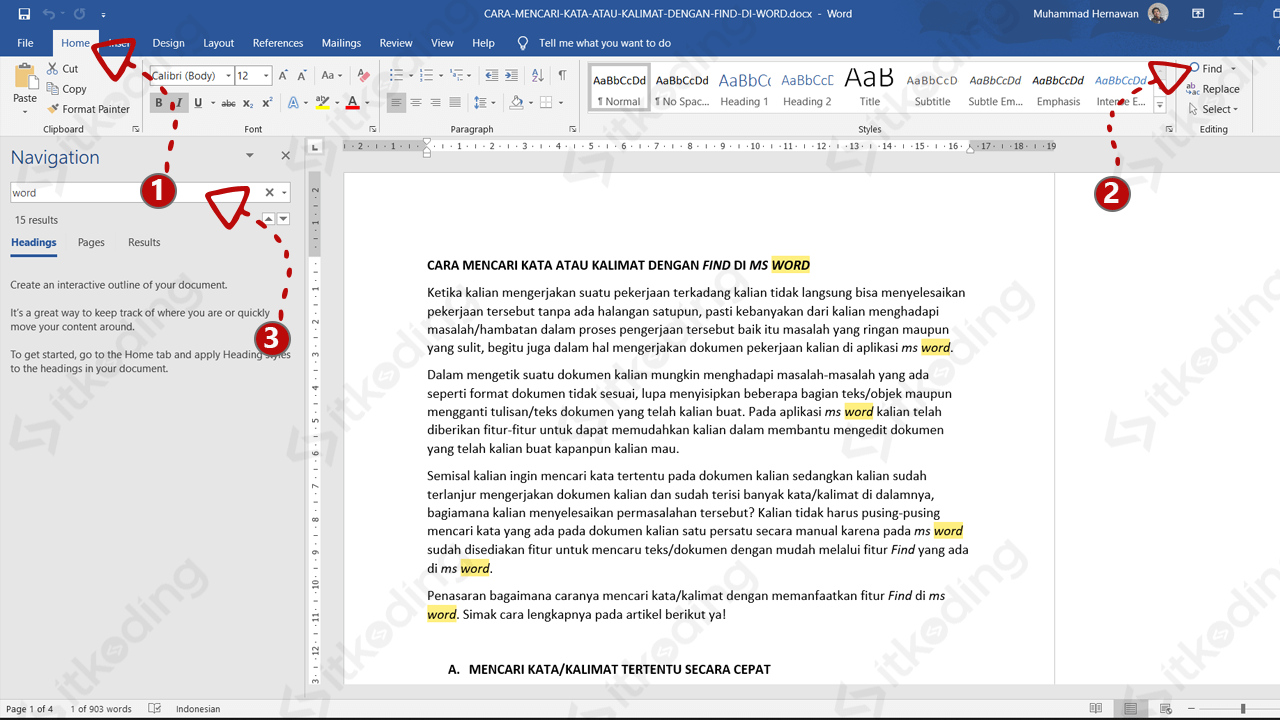Open the Navigation pane options dropdown arrow
The width and height of the screenshot is (1280, 720).
(250, 156)
